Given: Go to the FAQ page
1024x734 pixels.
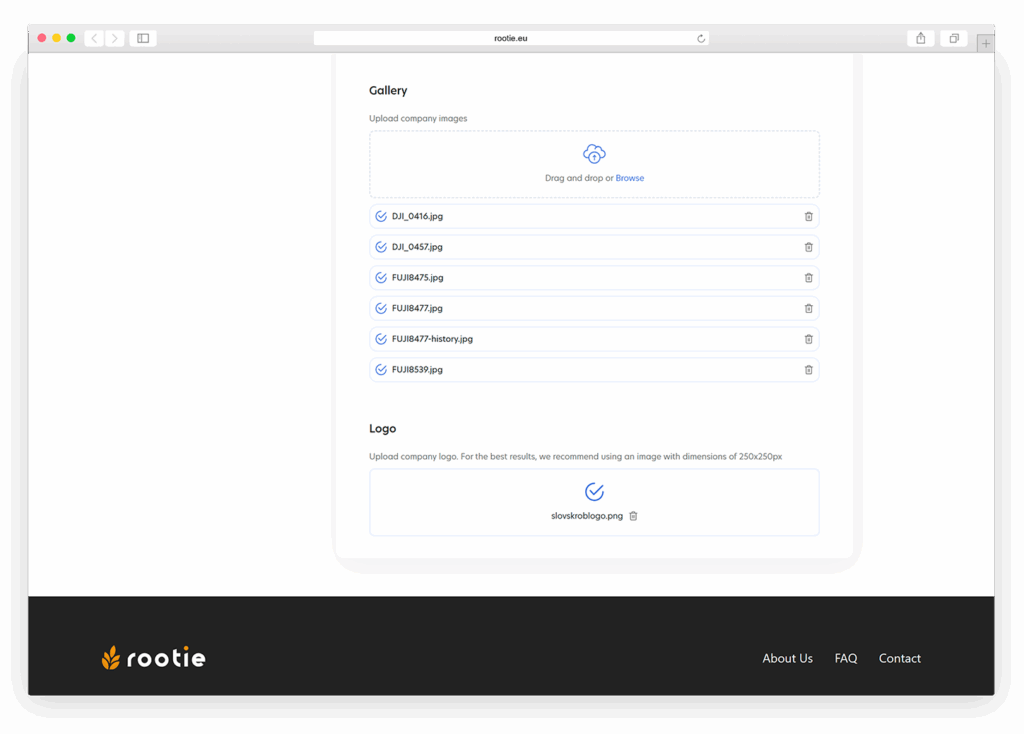Looking at the screenshot, I should pyautogui.click(x=846, y=658).
